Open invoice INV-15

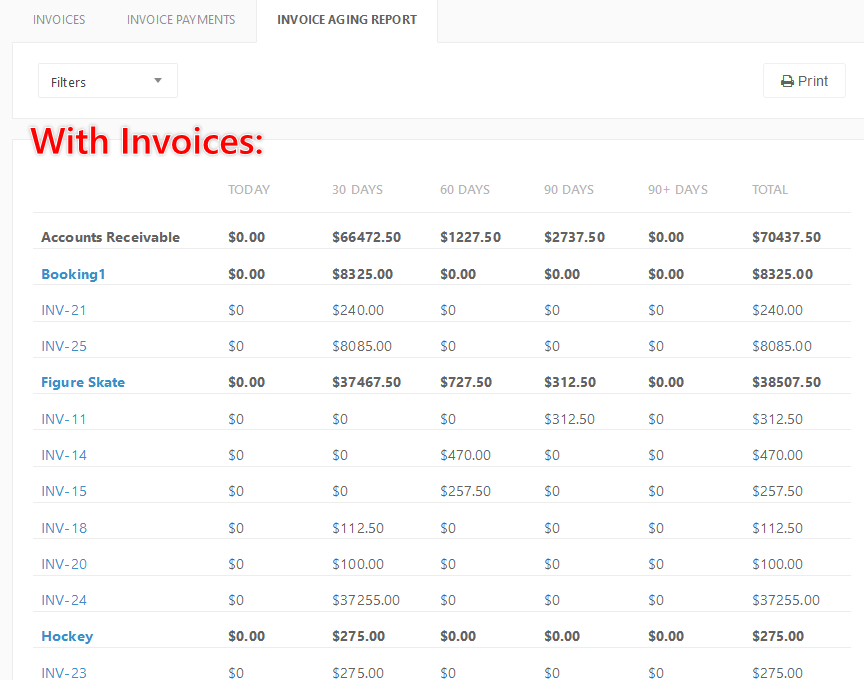click(x=64, y=491)
